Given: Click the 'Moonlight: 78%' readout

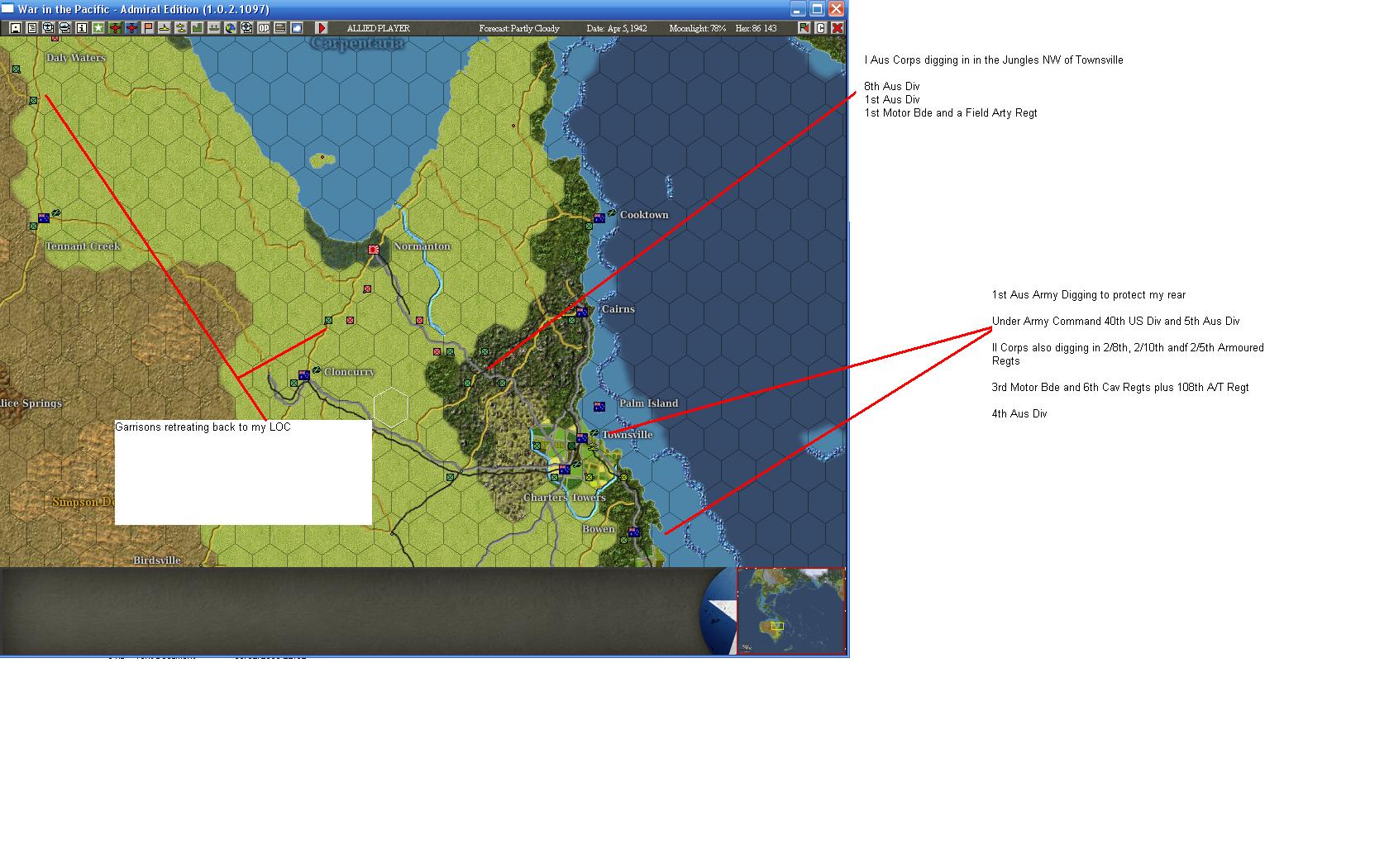Looking at the screenshot, I should coord(698,28).
